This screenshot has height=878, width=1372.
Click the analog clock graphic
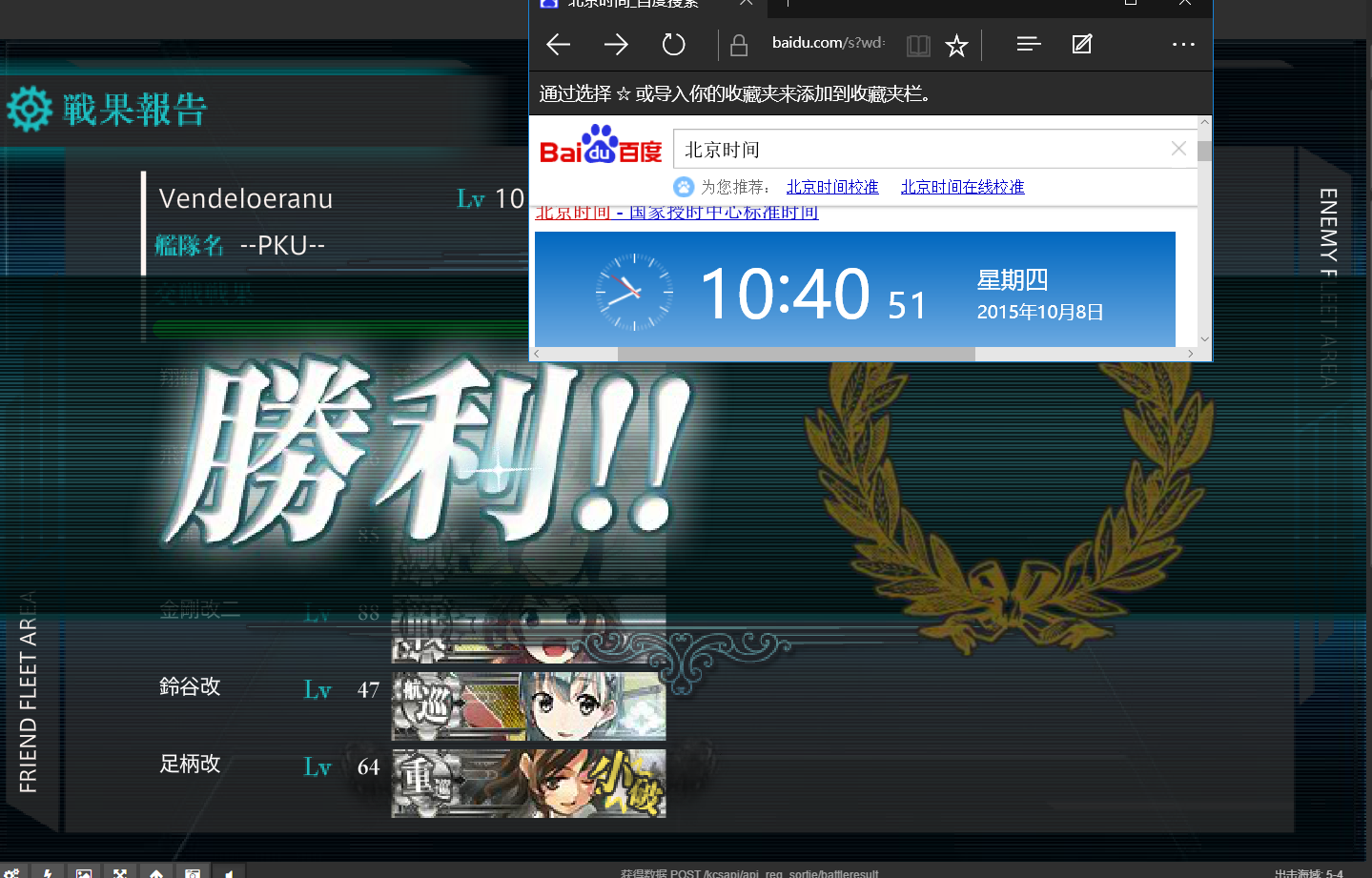pos(634,293)
